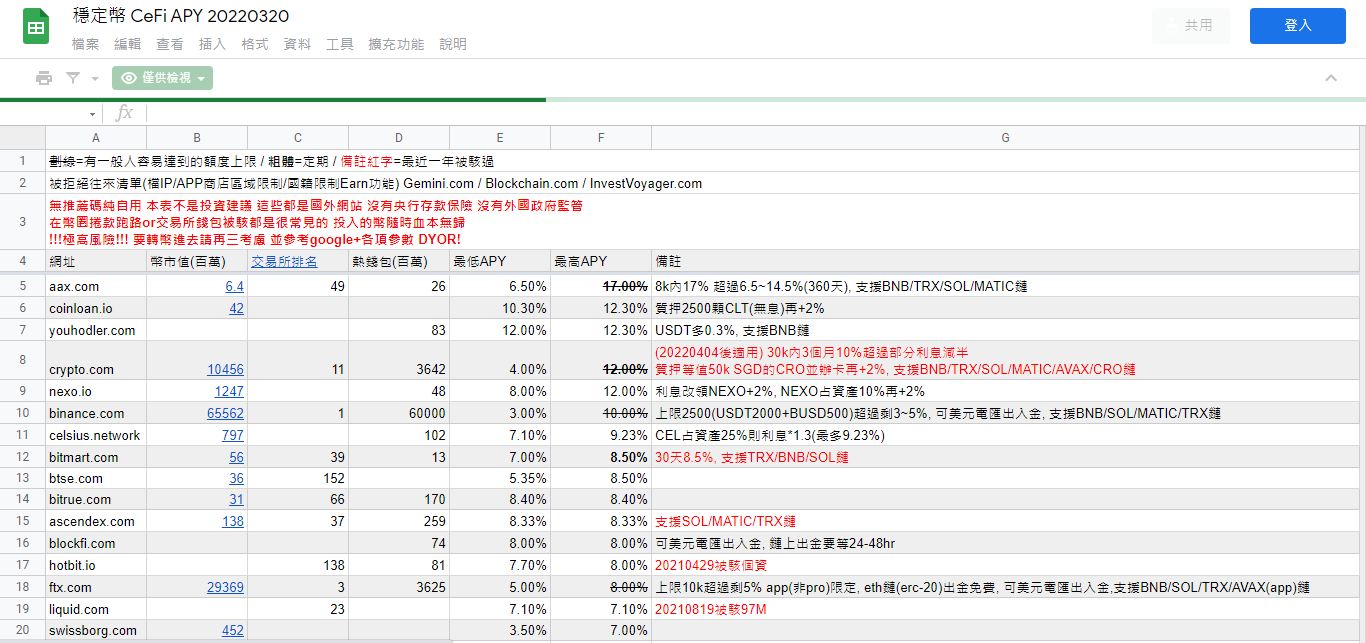Open the 42 link for coinloan.io
Screen dimensions: 1366x643
pos(236,308)
